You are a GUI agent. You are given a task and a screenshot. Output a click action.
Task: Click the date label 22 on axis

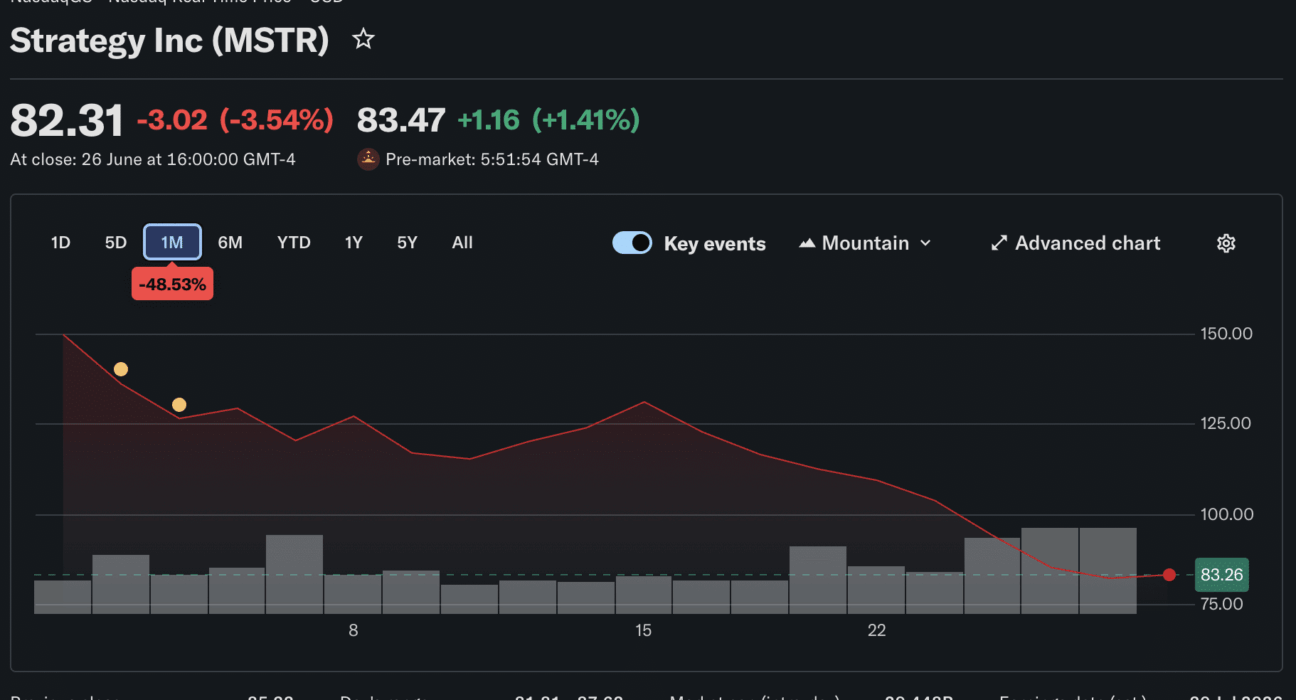[x=877, y=630]
